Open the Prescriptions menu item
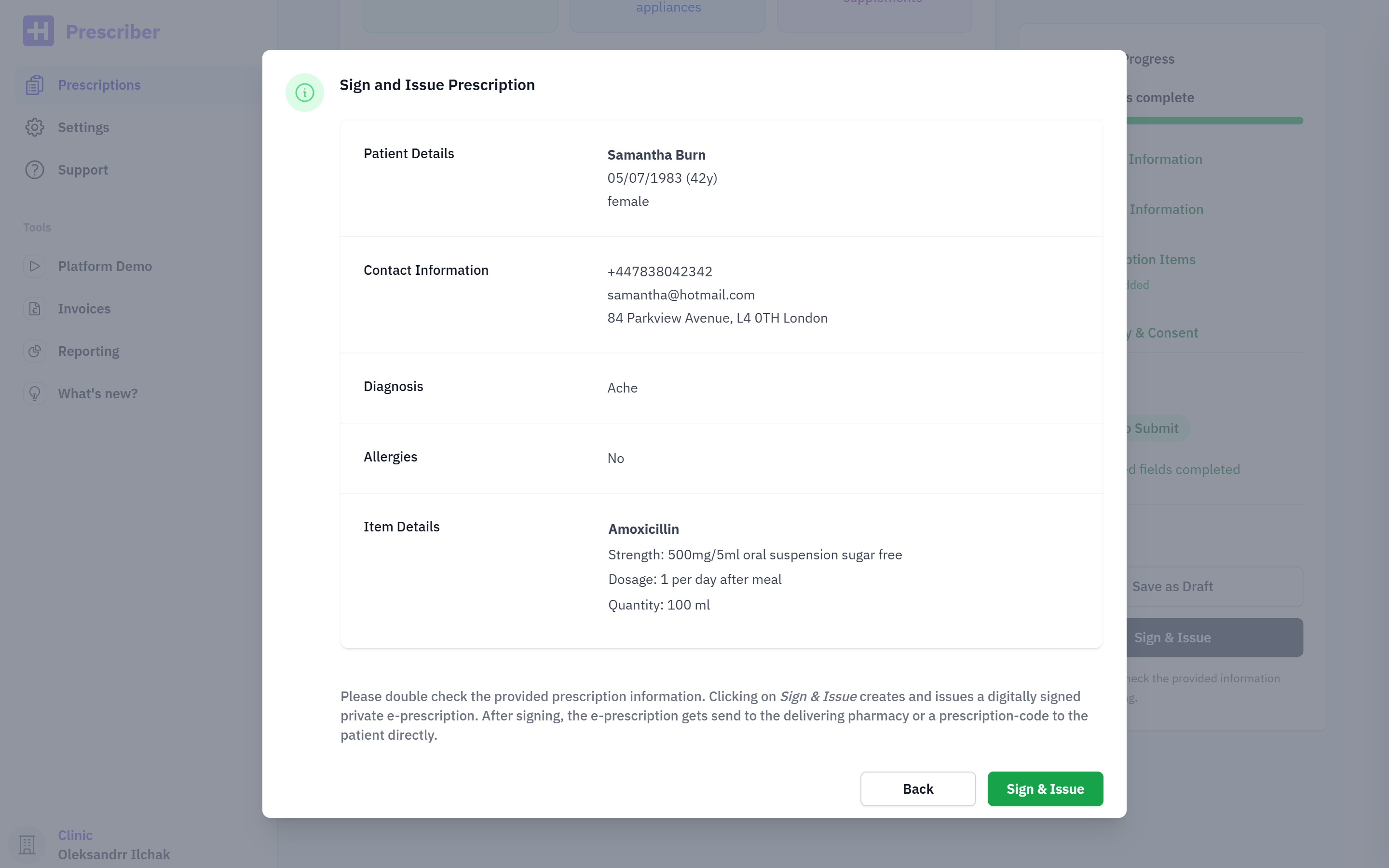This screenshot has width=1389, height=868. pyautogui.click(x=99, y=85)
